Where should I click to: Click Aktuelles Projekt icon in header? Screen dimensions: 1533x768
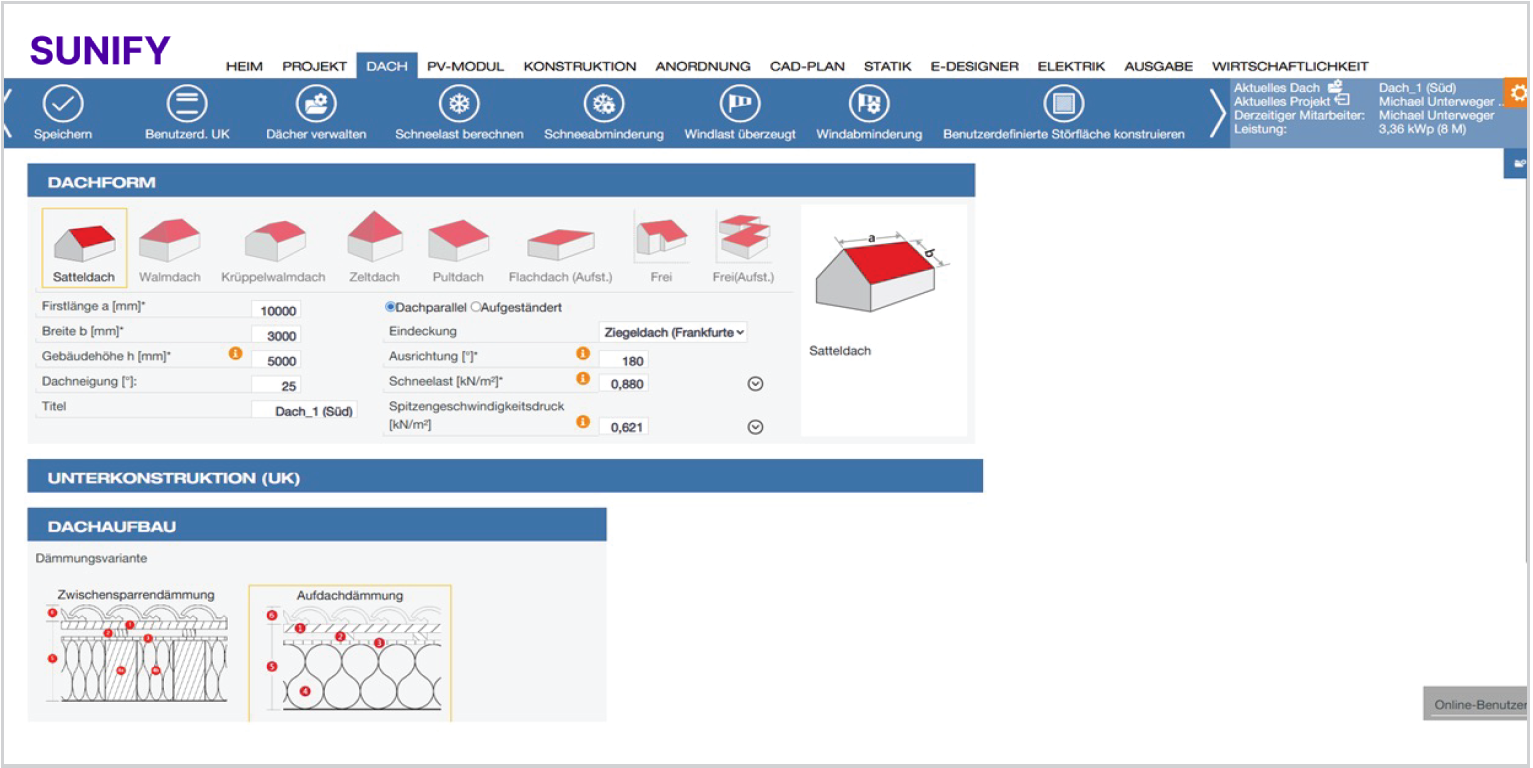1342,100
